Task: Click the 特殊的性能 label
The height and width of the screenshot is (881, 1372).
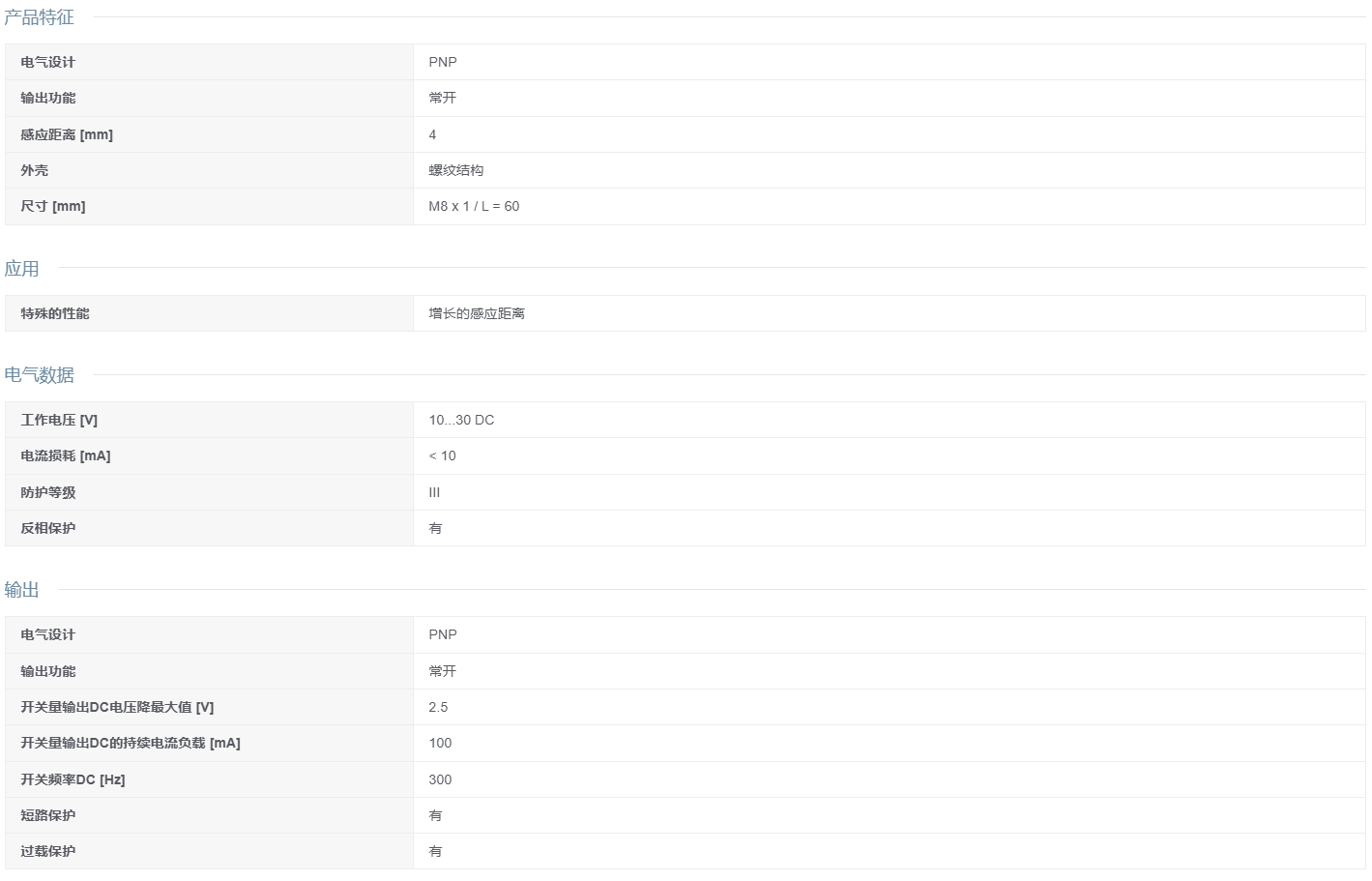Action: 55,313
